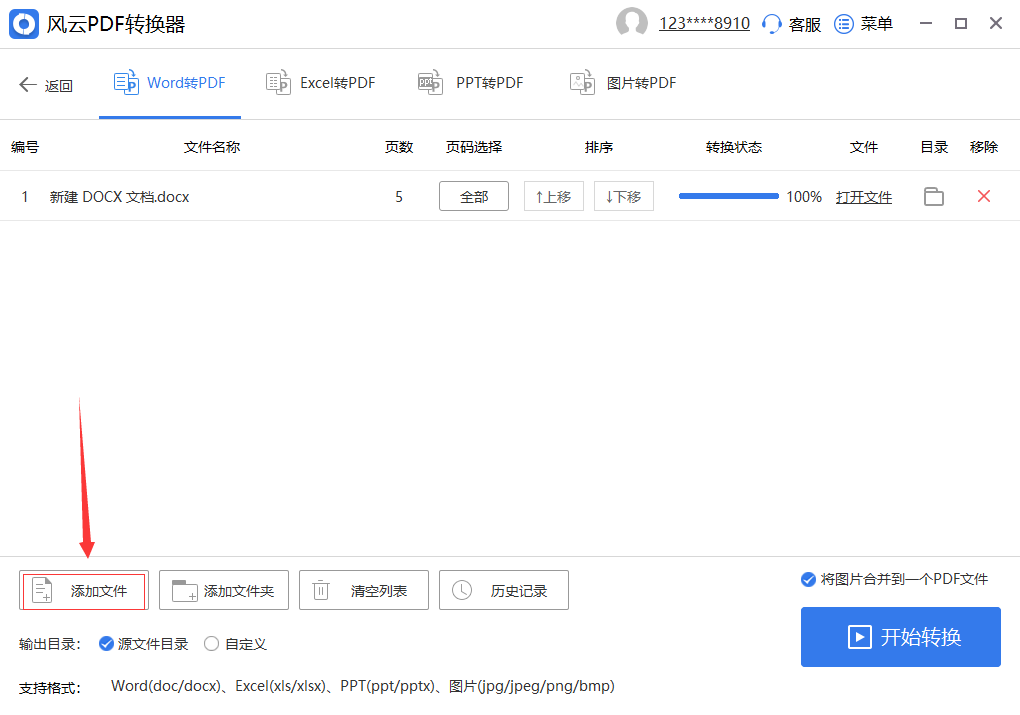Open the user avatar profile icon

pyautogui.click(x=632, y=23)
